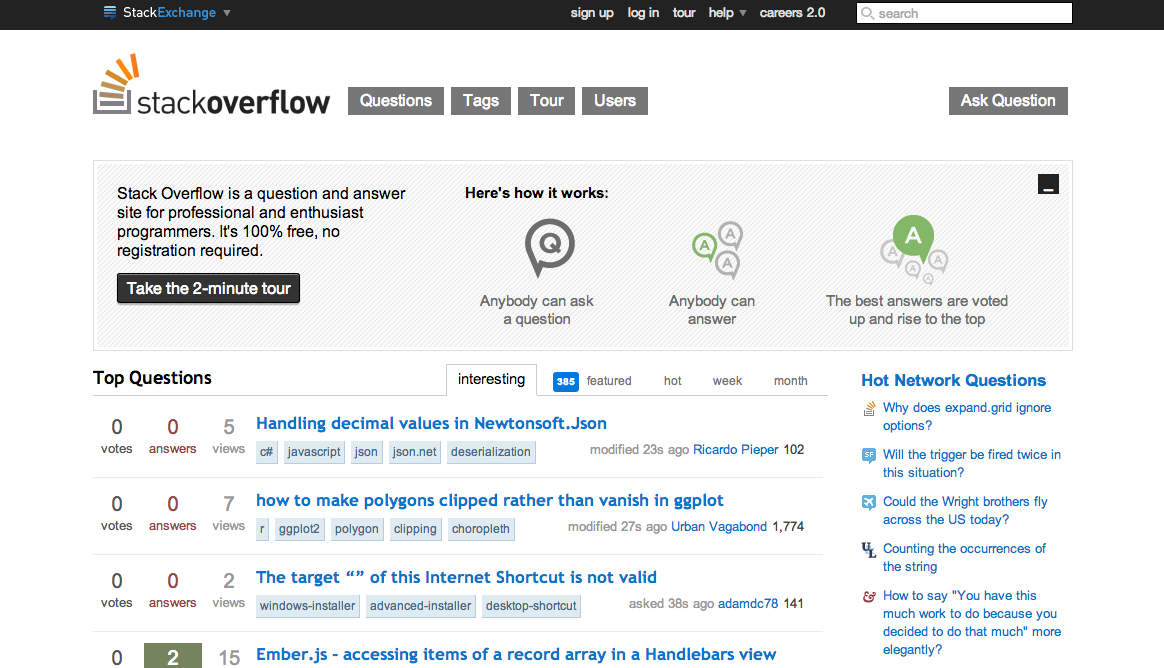Focus the search input field

click(x=964, y=13)
